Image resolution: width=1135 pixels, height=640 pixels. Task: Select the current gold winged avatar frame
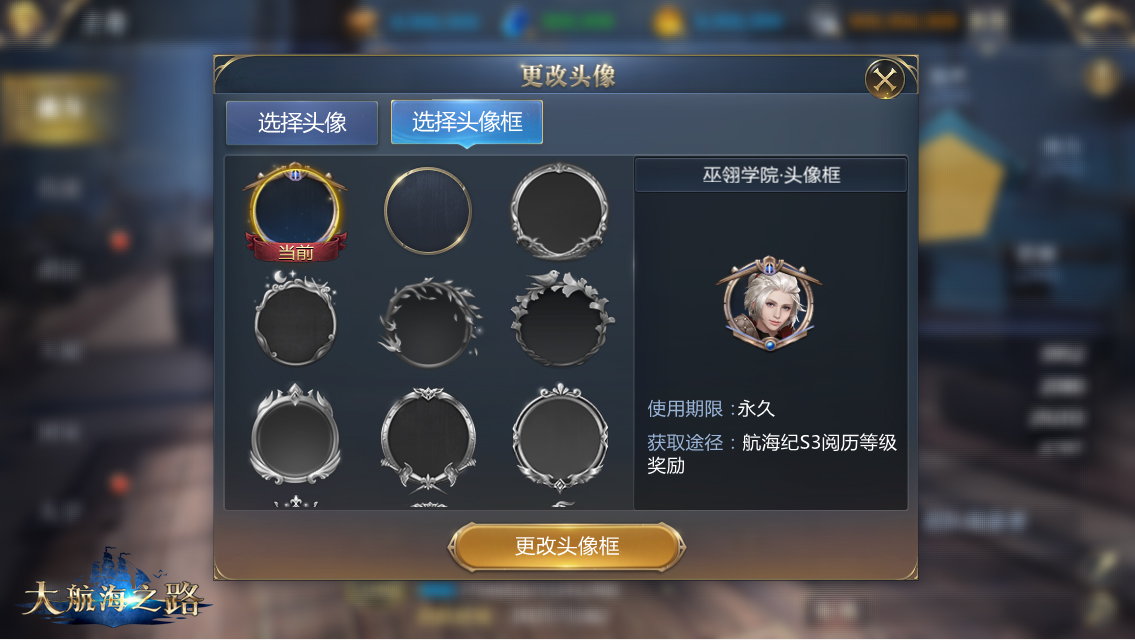tap(295, 211)
